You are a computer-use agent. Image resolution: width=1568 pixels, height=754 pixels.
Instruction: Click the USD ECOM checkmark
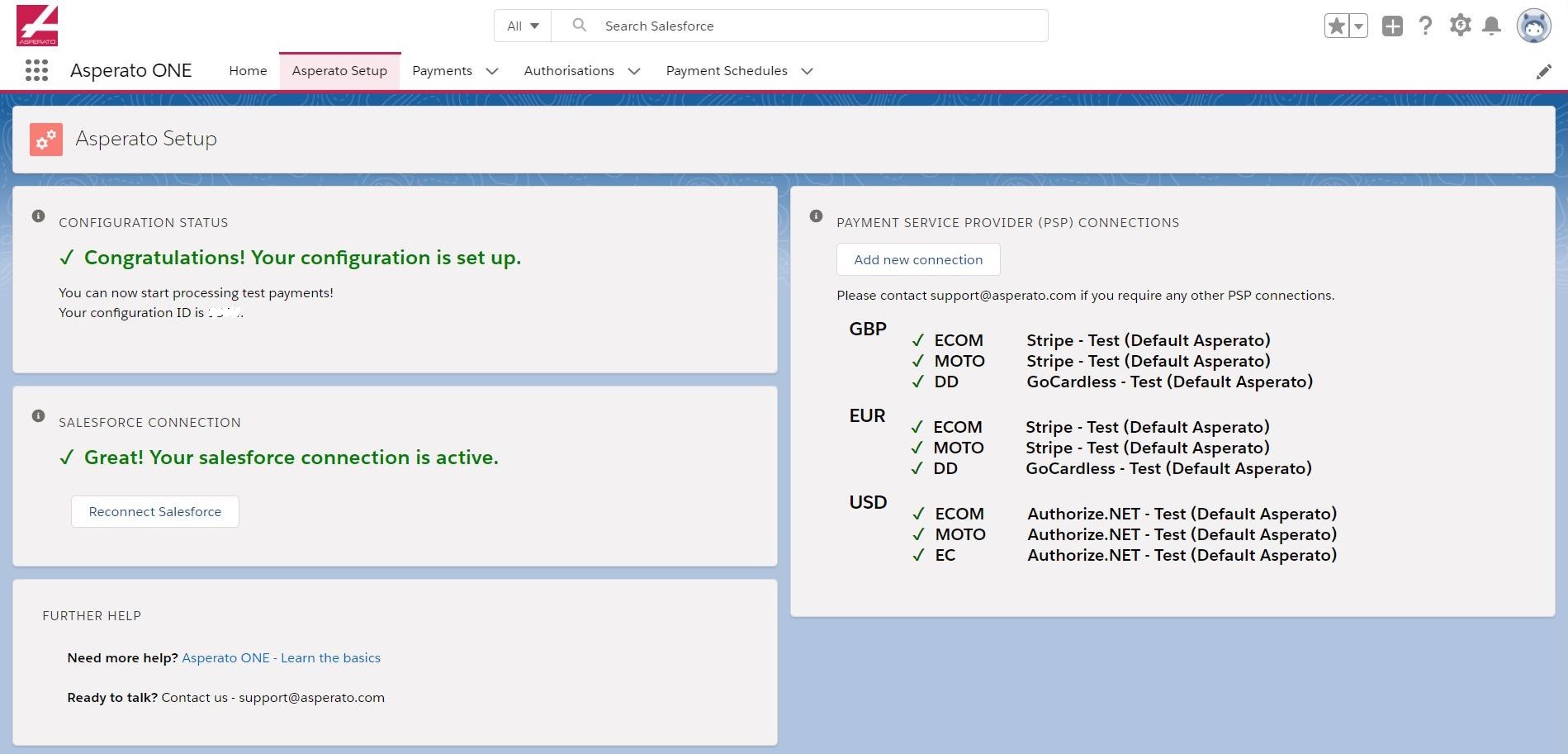point(917,514)
